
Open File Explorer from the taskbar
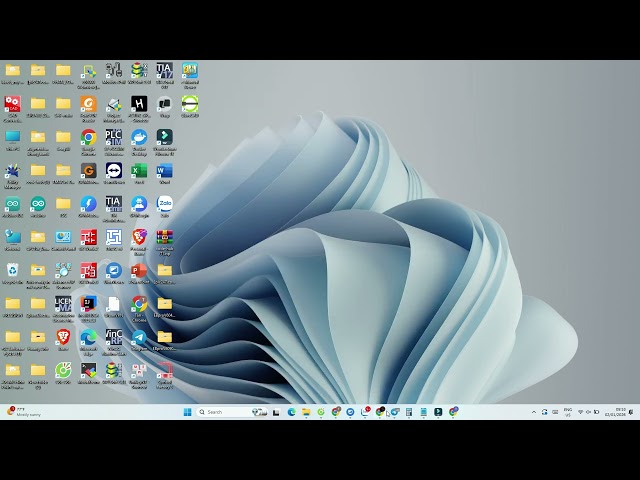(306, 412)
